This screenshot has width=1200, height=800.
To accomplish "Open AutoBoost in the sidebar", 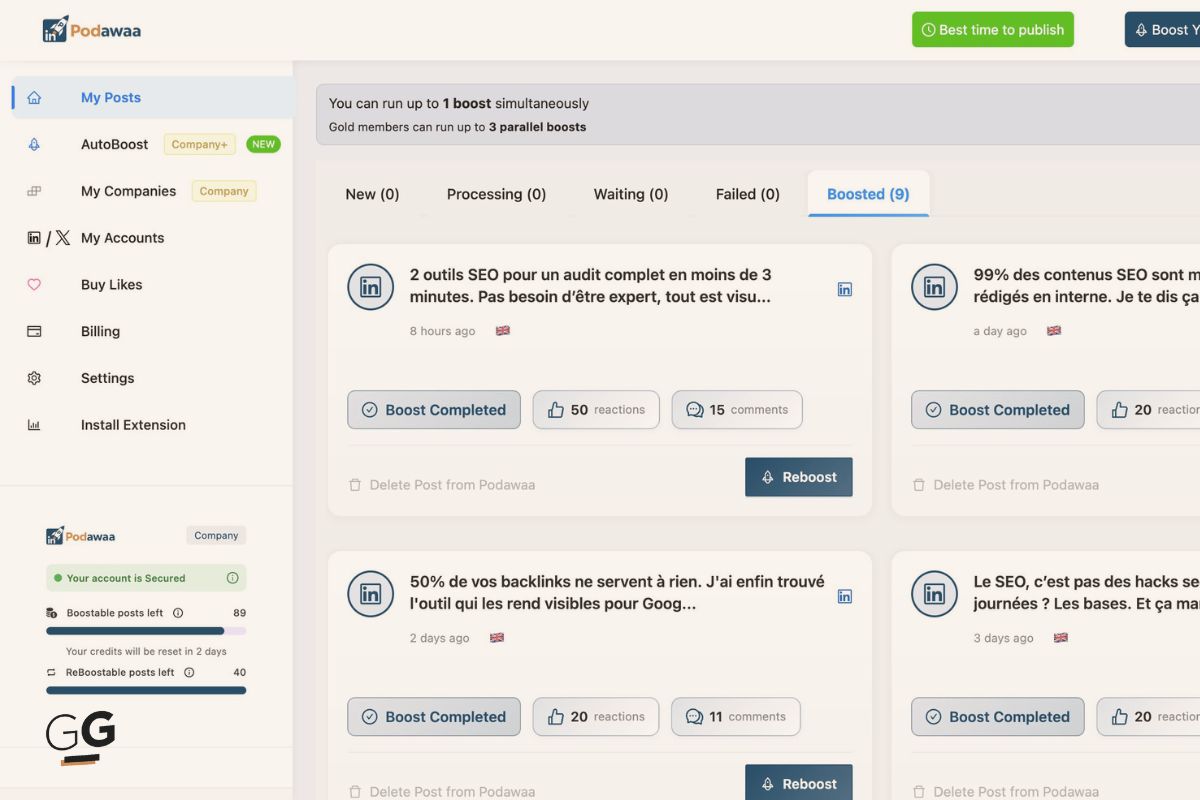I will coord(114,144).
